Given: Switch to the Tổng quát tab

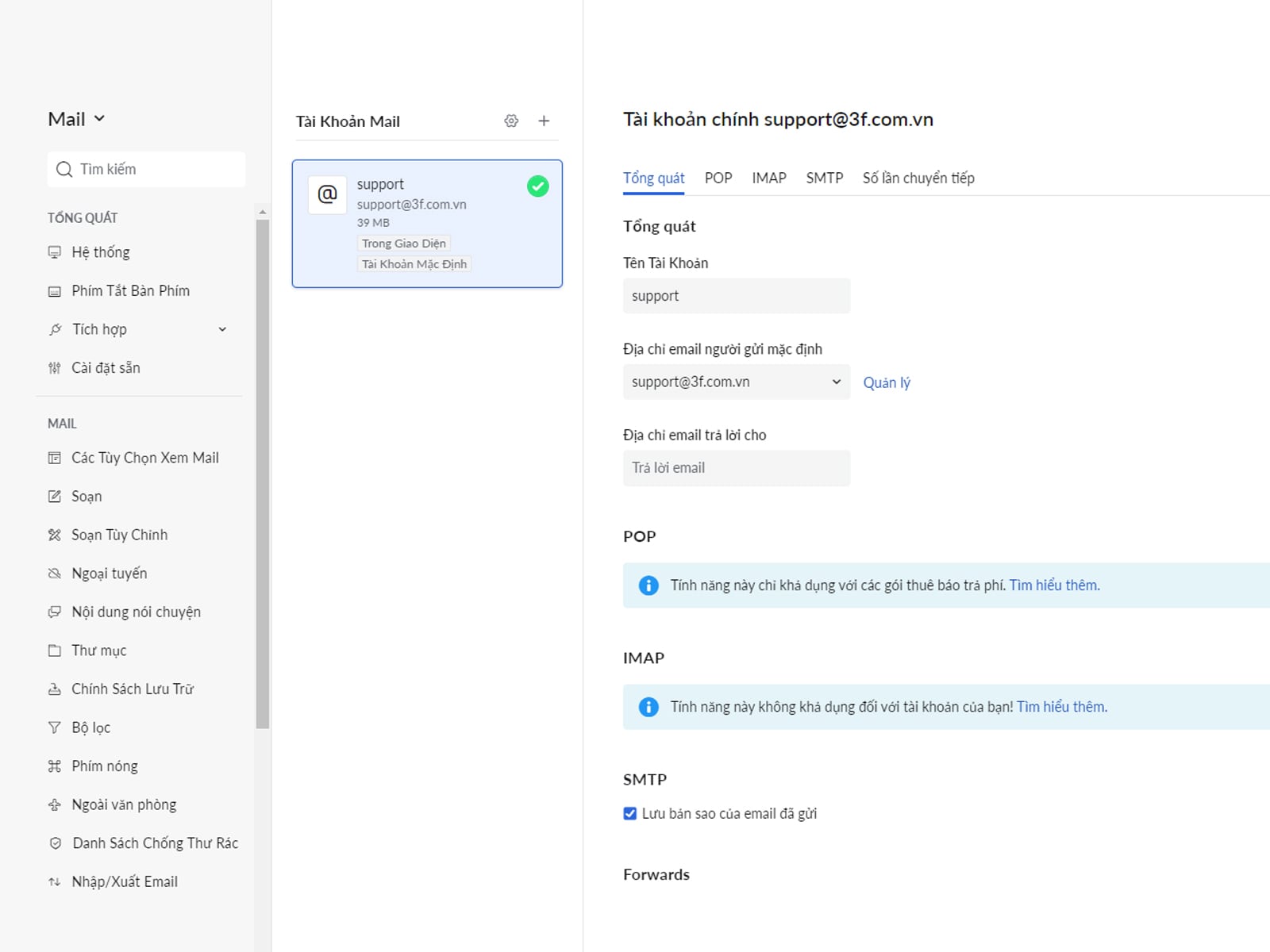Looking at the screenshot, I should coord(653,178).
